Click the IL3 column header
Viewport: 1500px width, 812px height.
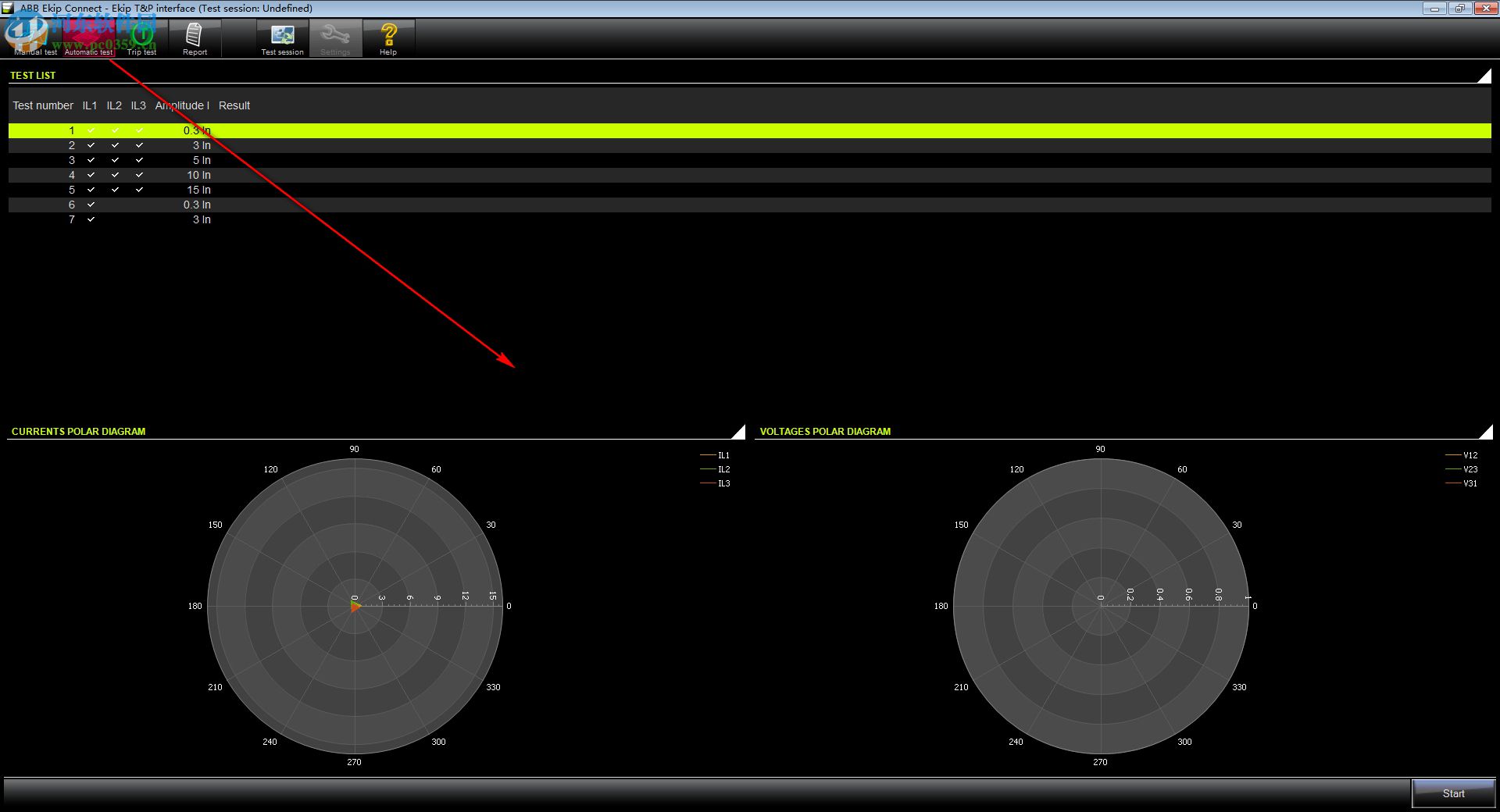coord(138,105)
